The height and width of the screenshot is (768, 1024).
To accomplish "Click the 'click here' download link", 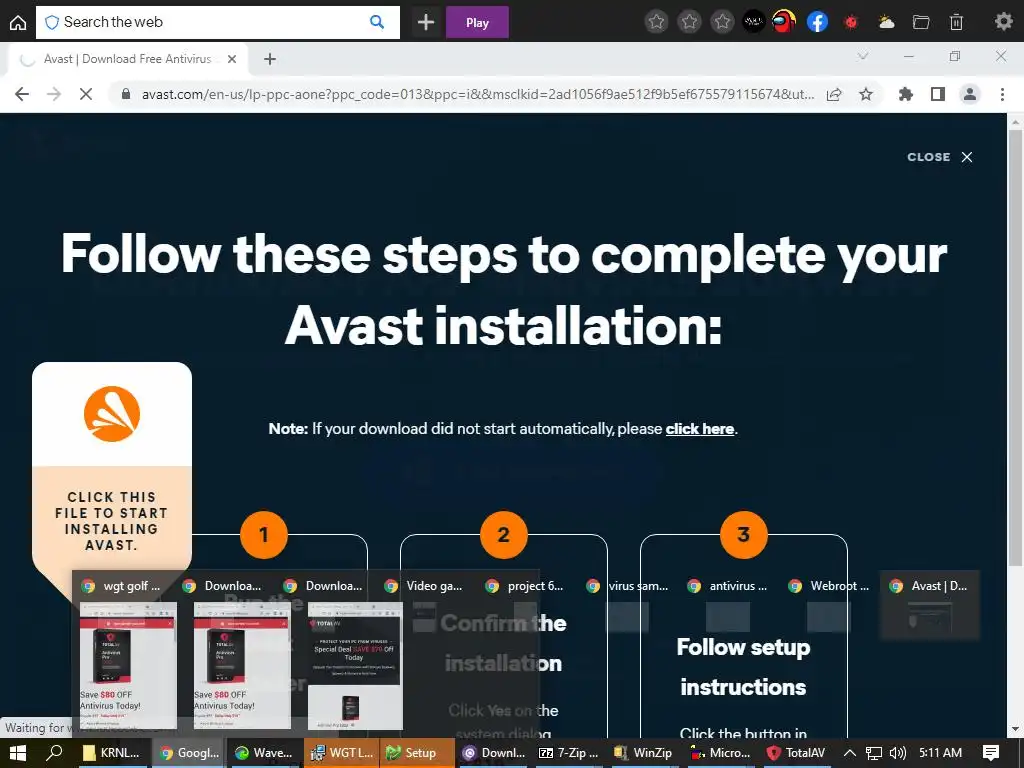I will [x=699, y=429].
